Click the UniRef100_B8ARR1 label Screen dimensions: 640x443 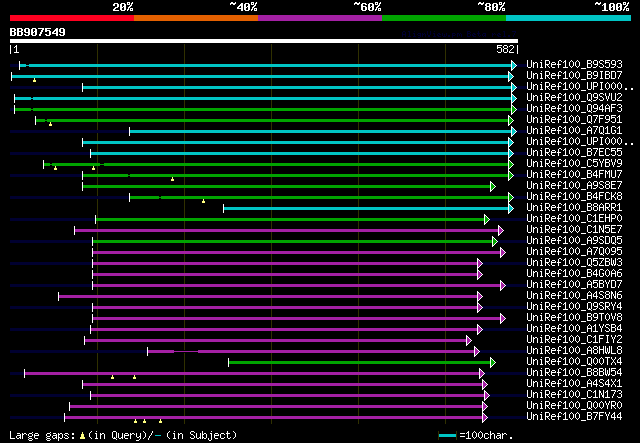(574, 208)
